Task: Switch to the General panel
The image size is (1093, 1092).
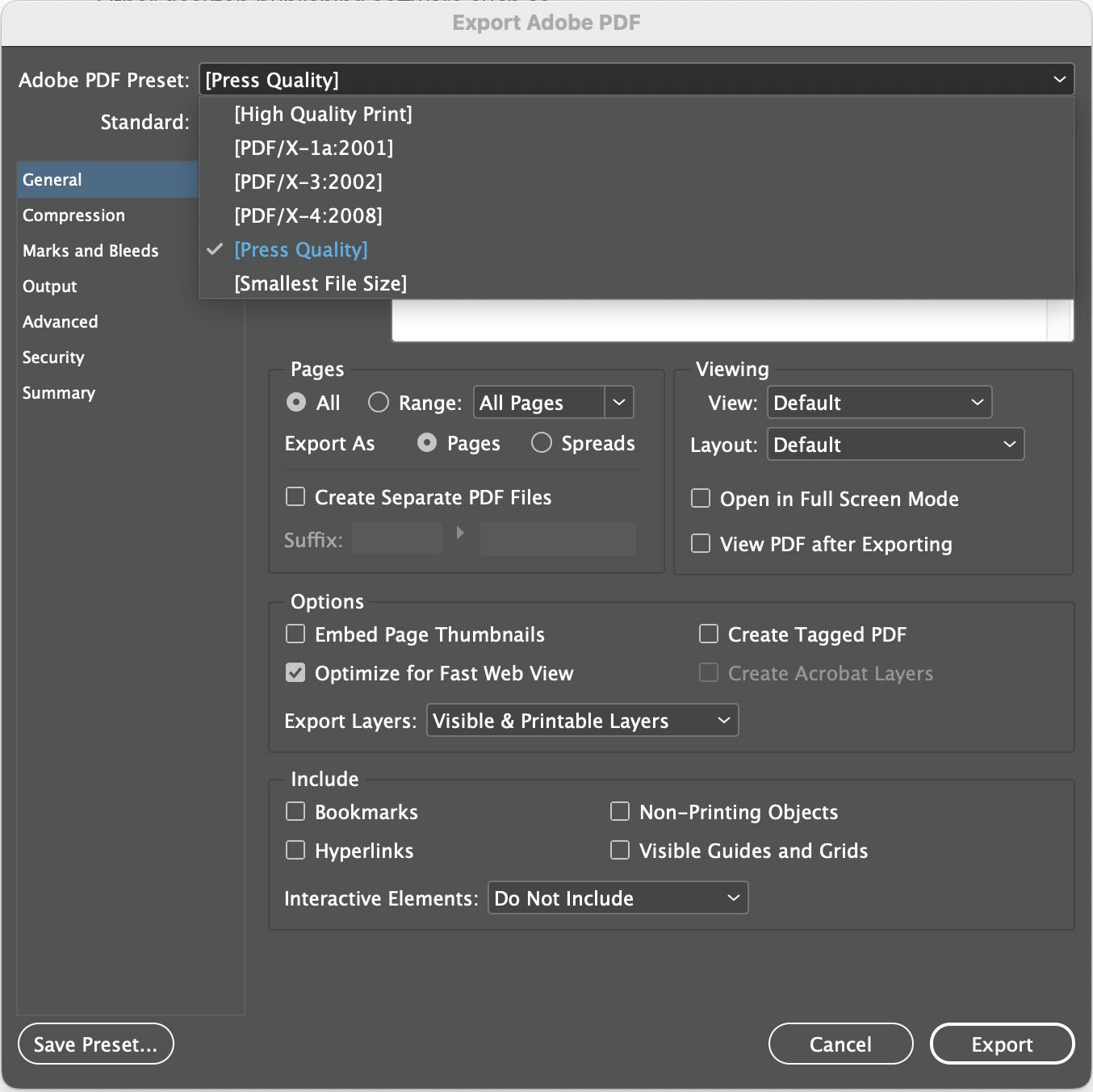Action: point(107,180)
